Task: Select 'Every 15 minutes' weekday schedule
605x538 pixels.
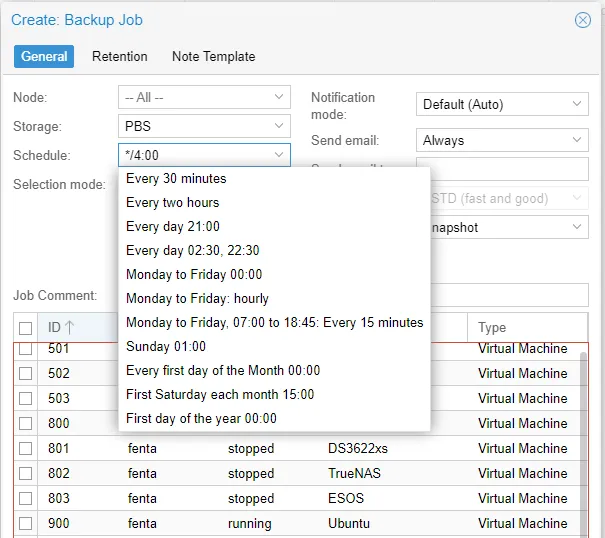Action: point(274,322)
